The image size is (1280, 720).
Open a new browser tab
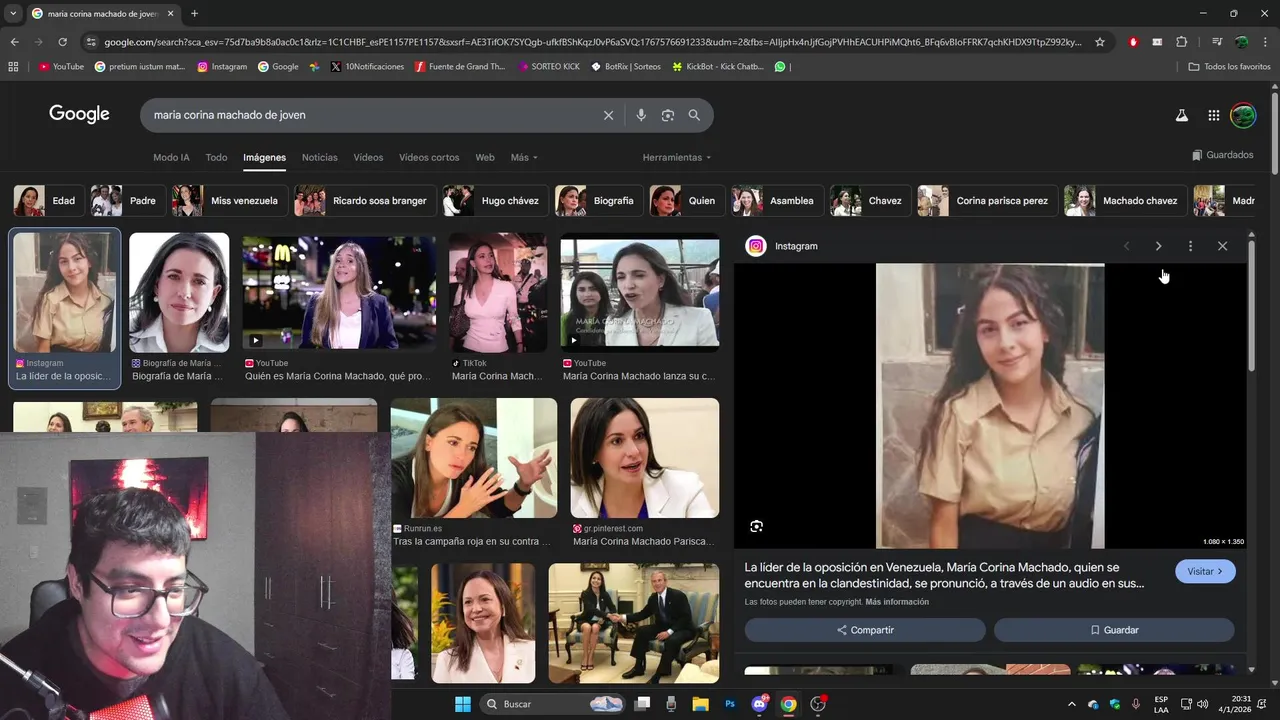194,14
